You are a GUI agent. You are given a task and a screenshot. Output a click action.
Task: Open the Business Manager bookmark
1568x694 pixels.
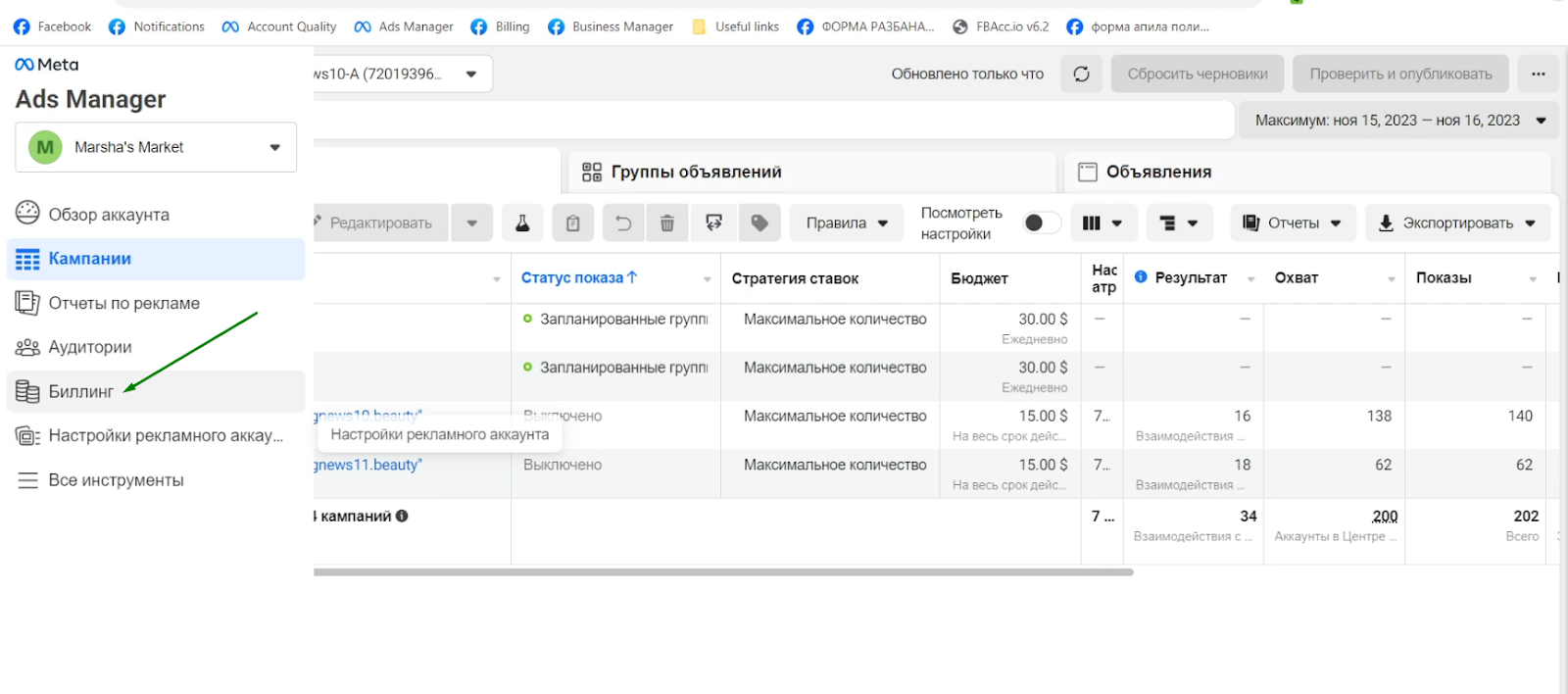coord(611,26)
